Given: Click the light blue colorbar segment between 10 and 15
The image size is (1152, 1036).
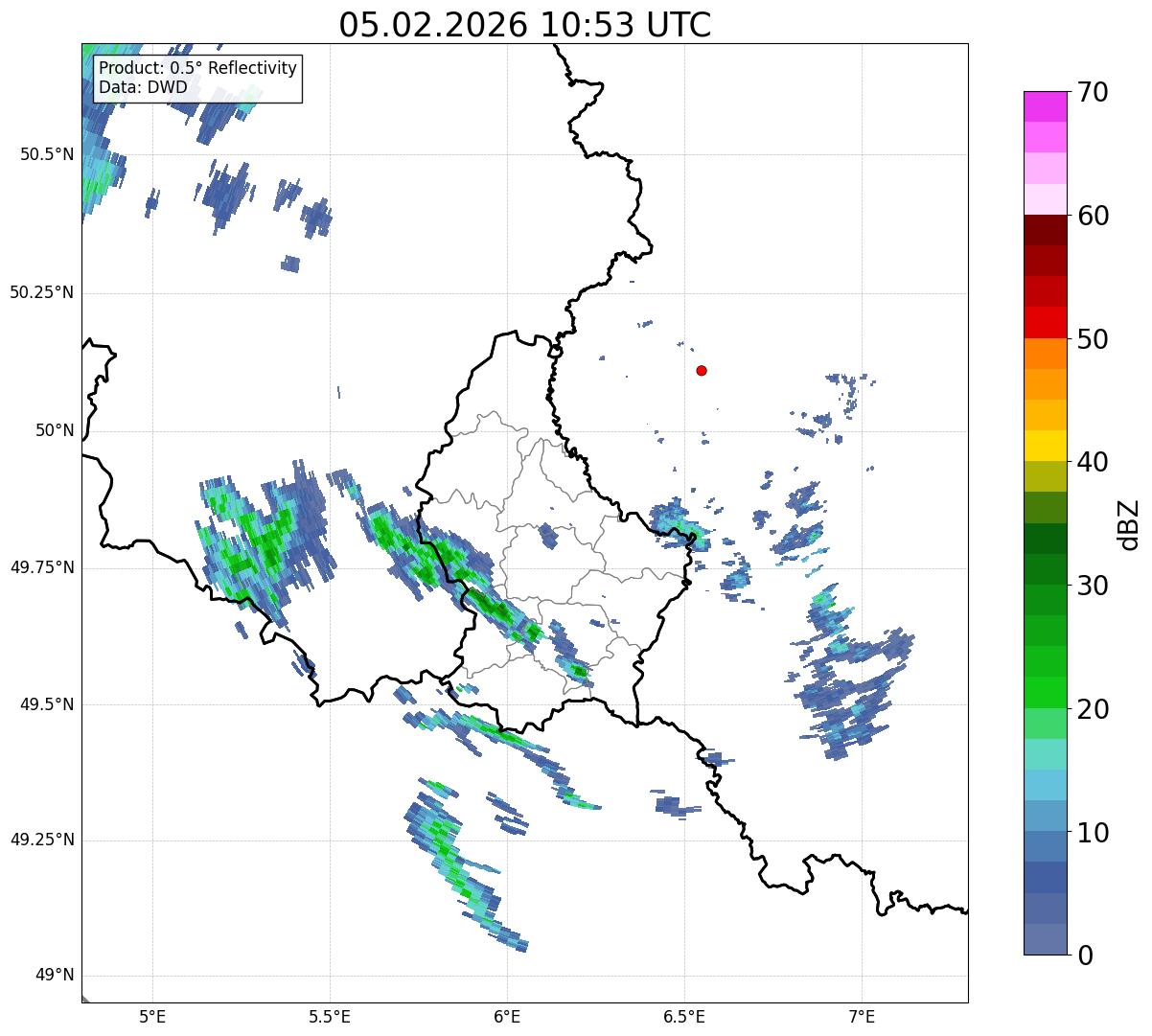Looking at the screenshot, I should click(1046, 785).
